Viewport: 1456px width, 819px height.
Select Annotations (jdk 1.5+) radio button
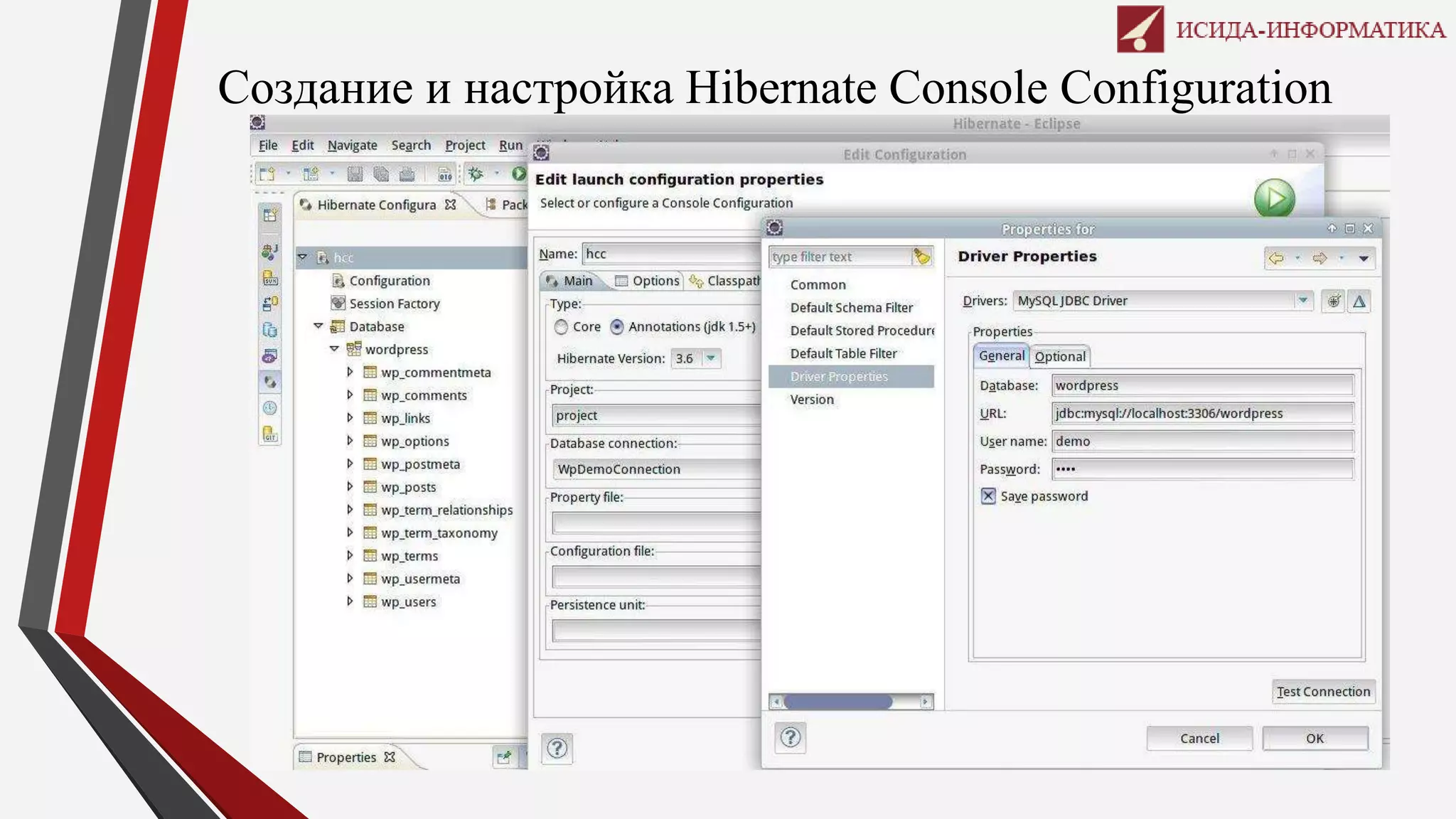pos(617,327)
